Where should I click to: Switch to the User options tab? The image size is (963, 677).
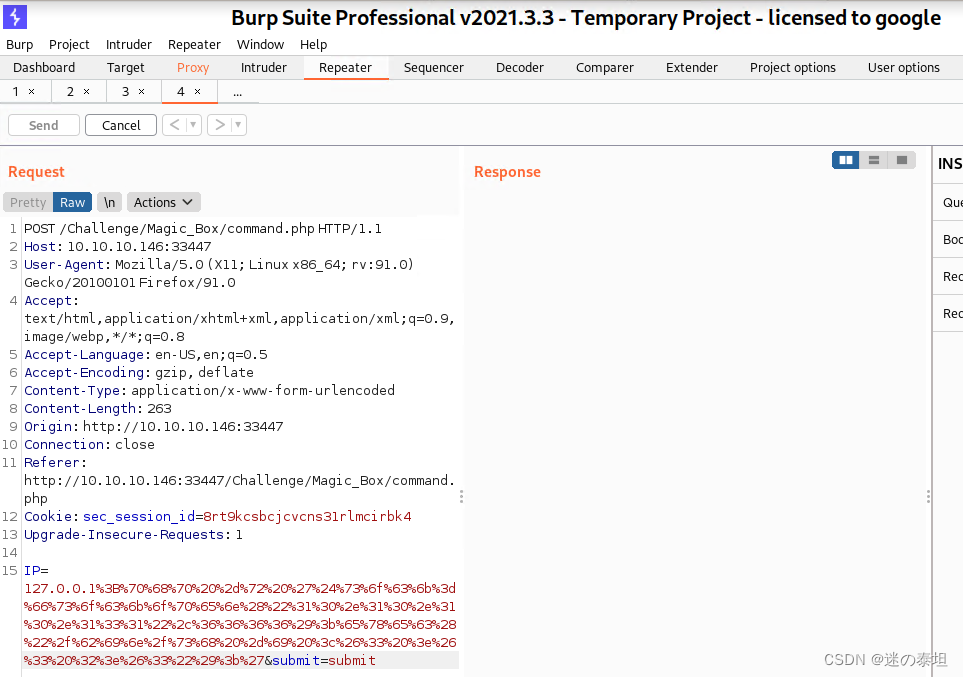pyautogui.click(x=903, y=68)
